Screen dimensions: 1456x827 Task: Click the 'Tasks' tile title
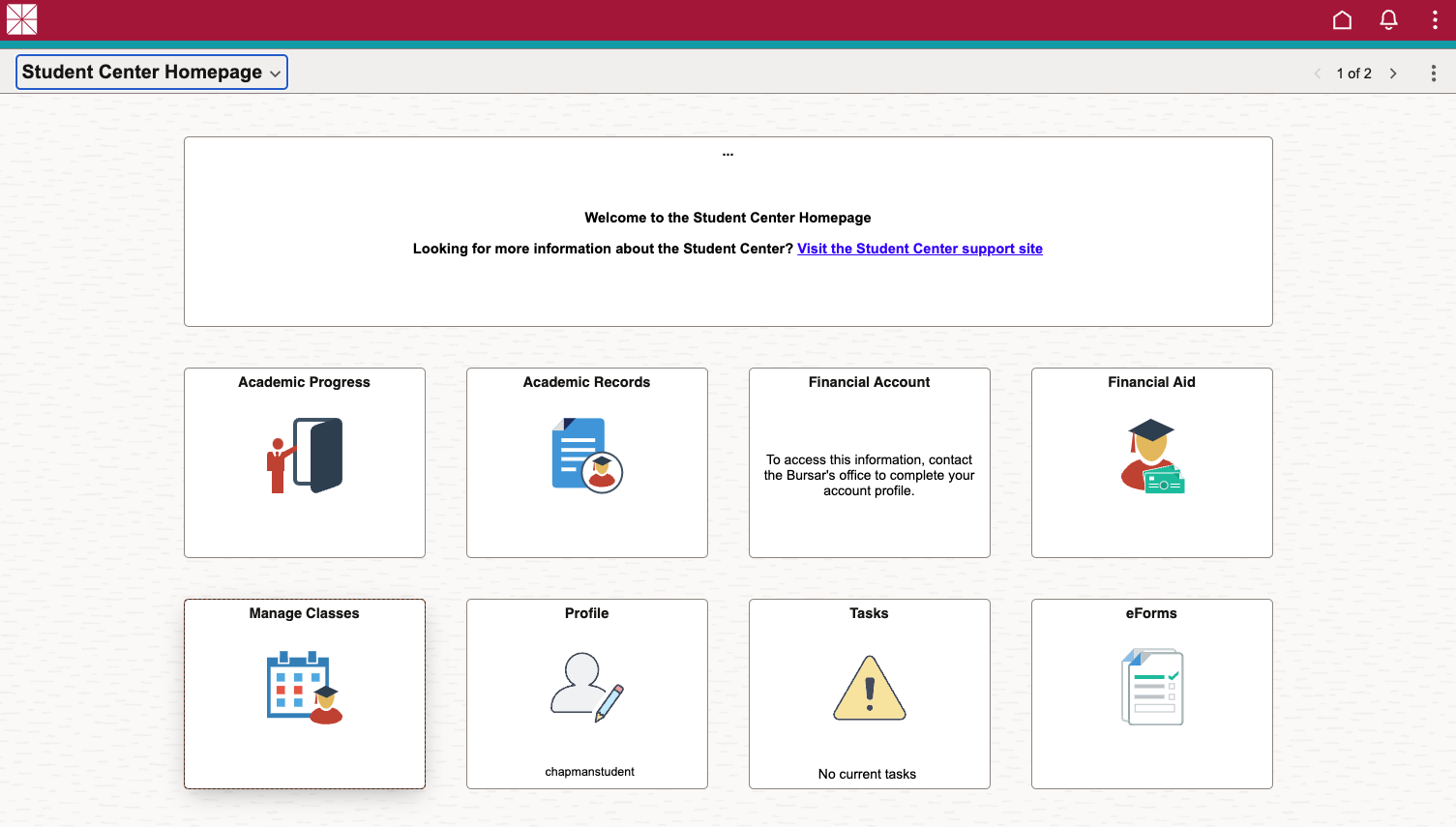(869, 613)
